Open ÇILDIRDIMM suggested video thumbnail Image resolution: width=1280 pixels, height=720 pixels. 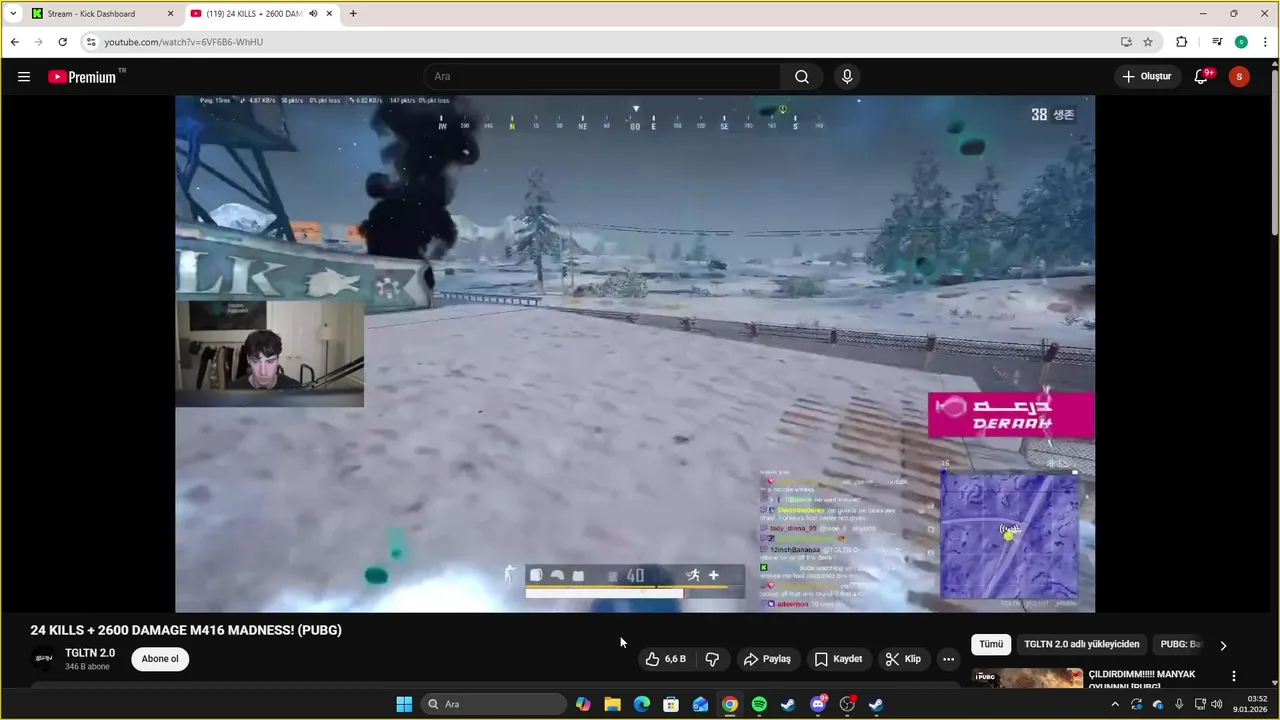(x=1027, y=678)
